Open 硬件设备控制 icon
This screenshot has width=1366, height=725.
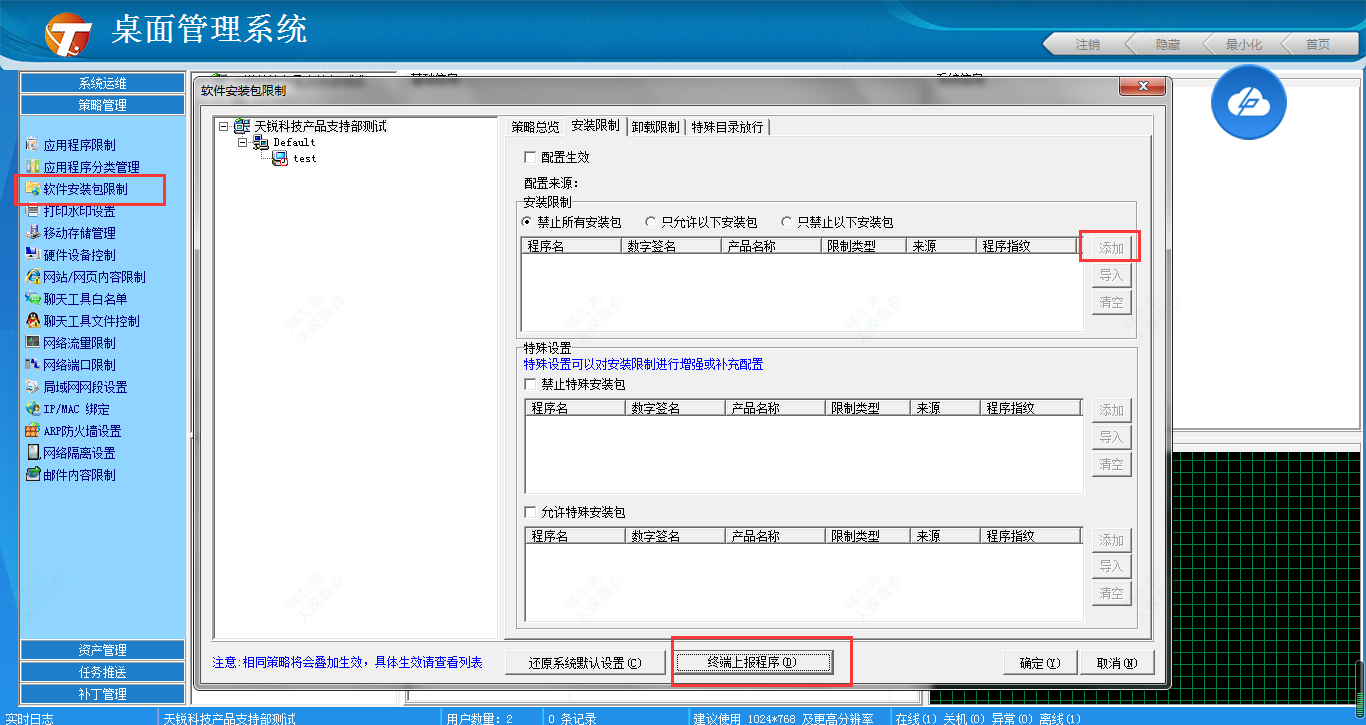point(33,255)
